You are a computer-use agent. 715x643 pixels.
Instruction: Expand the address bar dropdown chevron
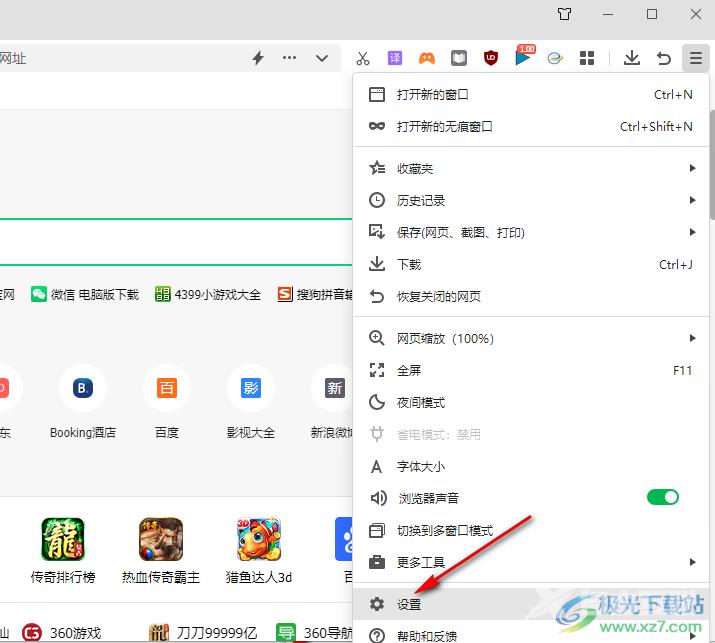[322, 58]
